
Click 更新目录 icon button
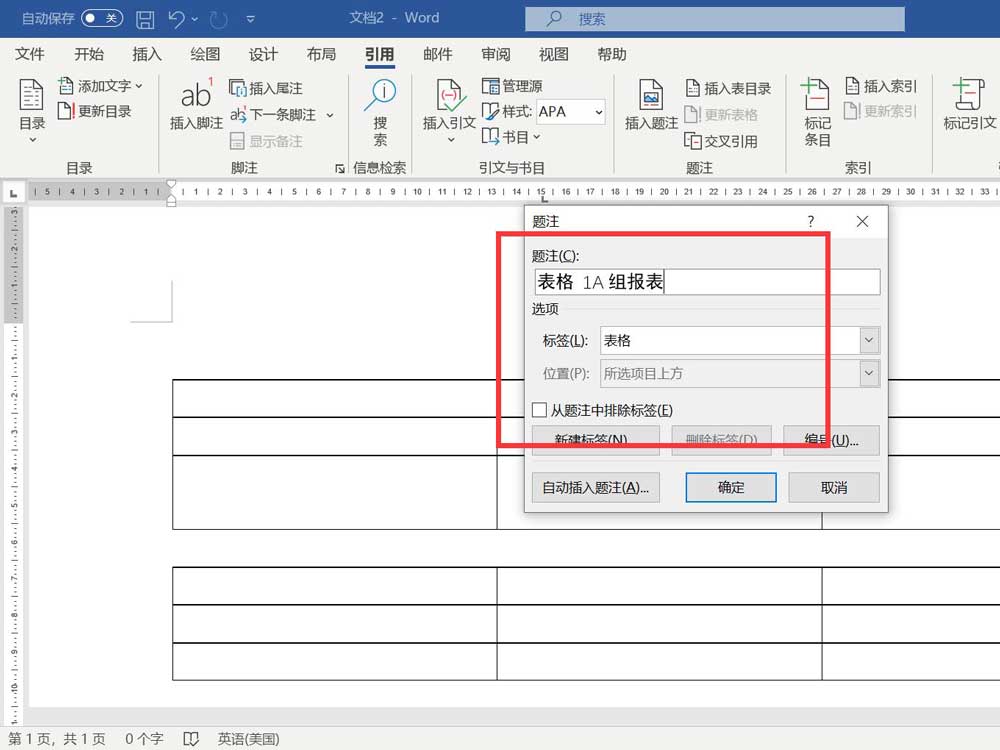point(66,111)
